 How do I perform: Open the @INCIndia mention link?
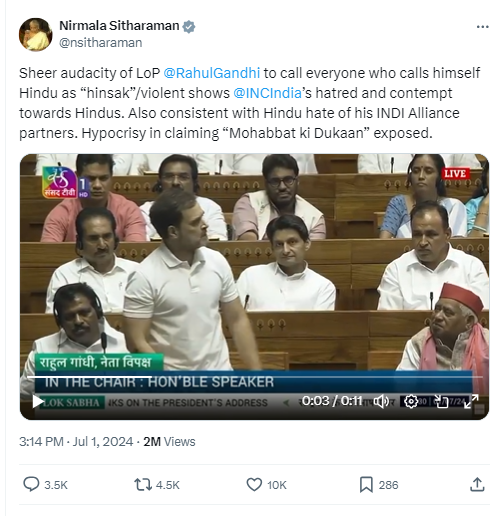point(267,93)
